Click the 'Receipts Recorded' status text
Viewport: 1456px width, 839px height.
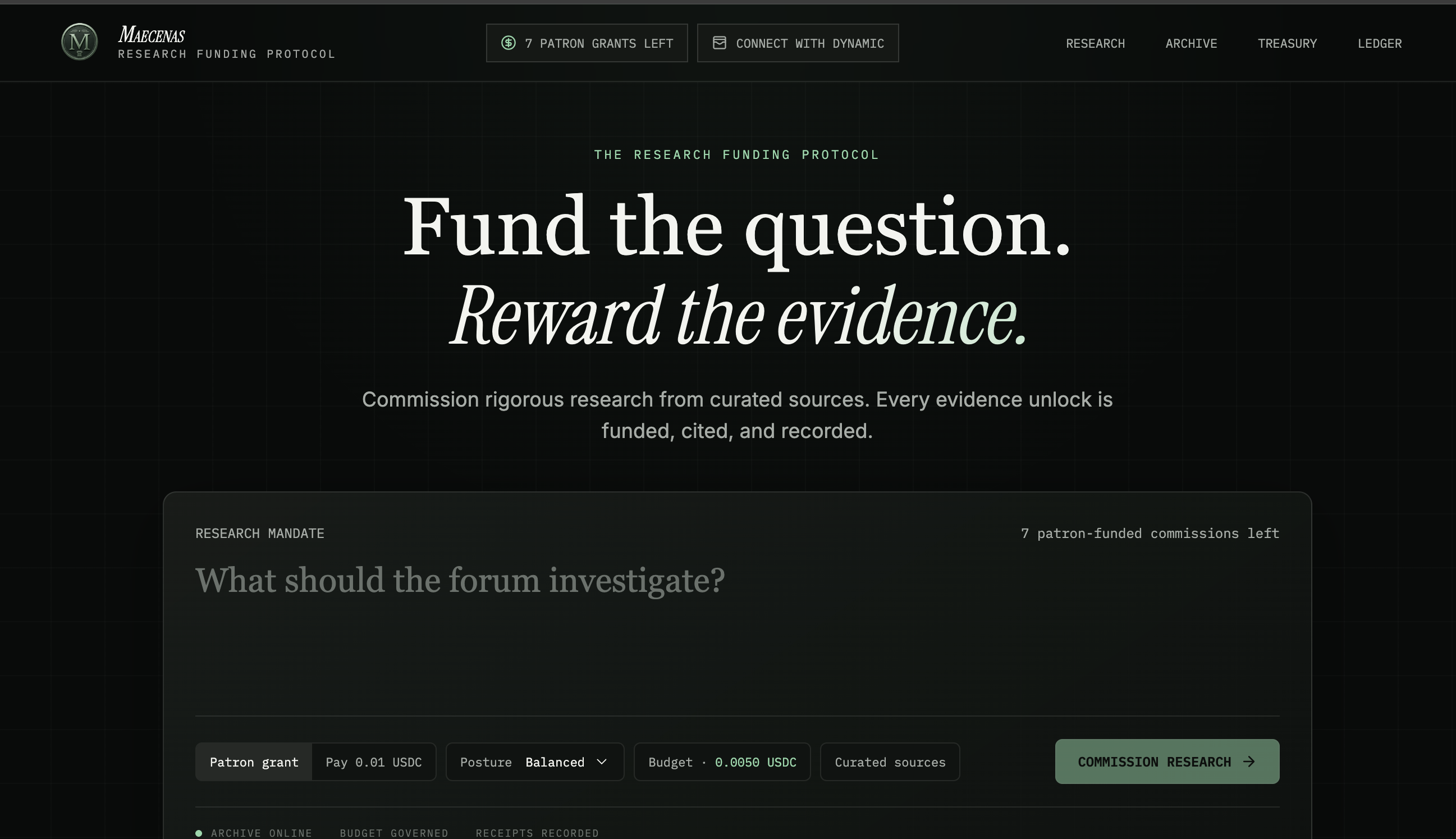tap(537, 833)
